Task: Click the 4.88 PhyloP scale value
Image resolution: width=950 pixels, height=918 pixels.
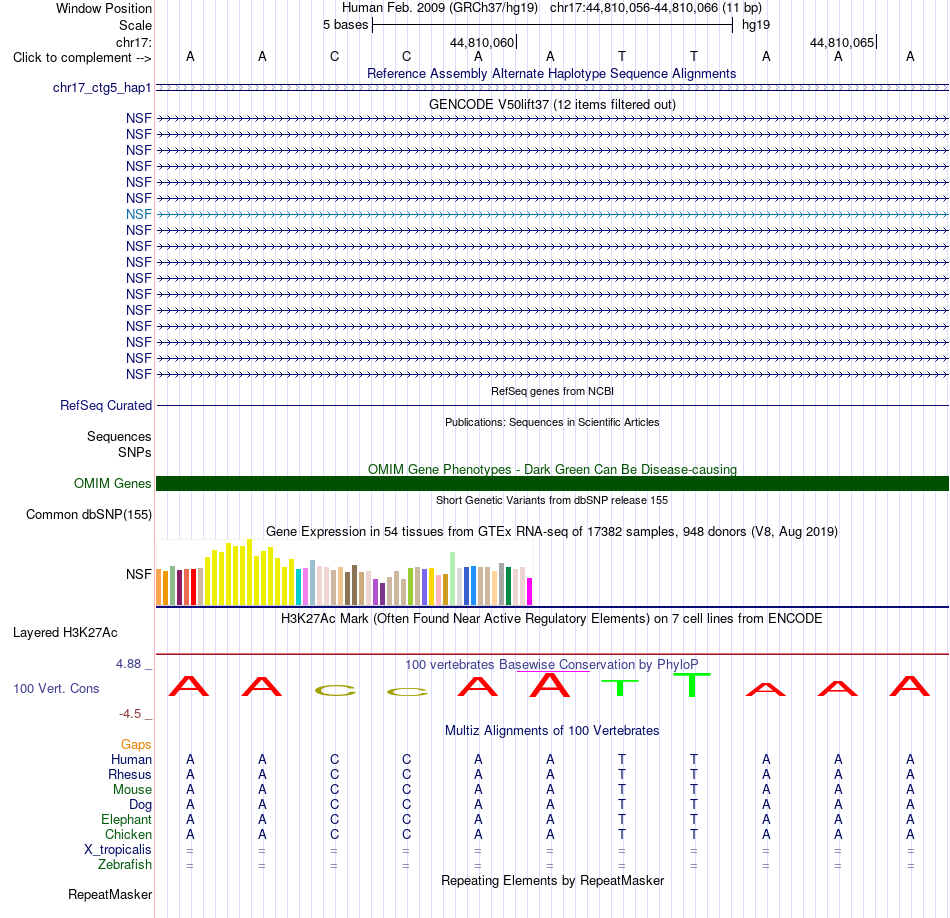Action: point(128,664)
